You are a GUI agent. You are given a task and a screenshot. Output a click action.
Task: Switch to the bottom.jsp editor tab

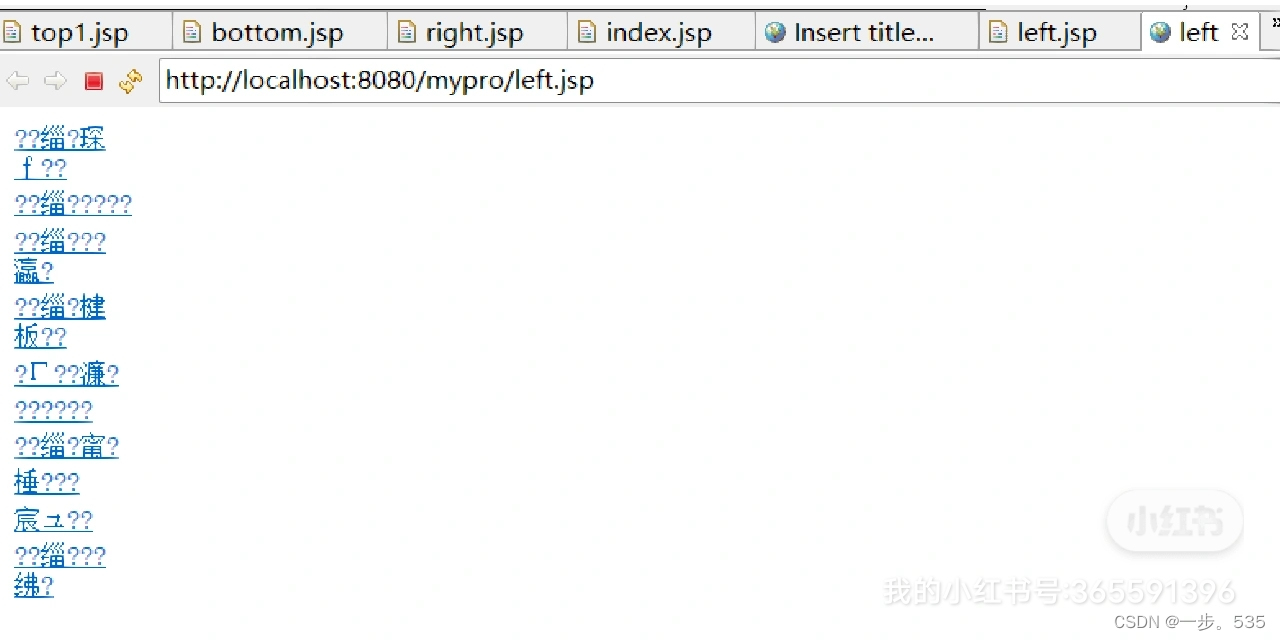[x=280, y=32]
